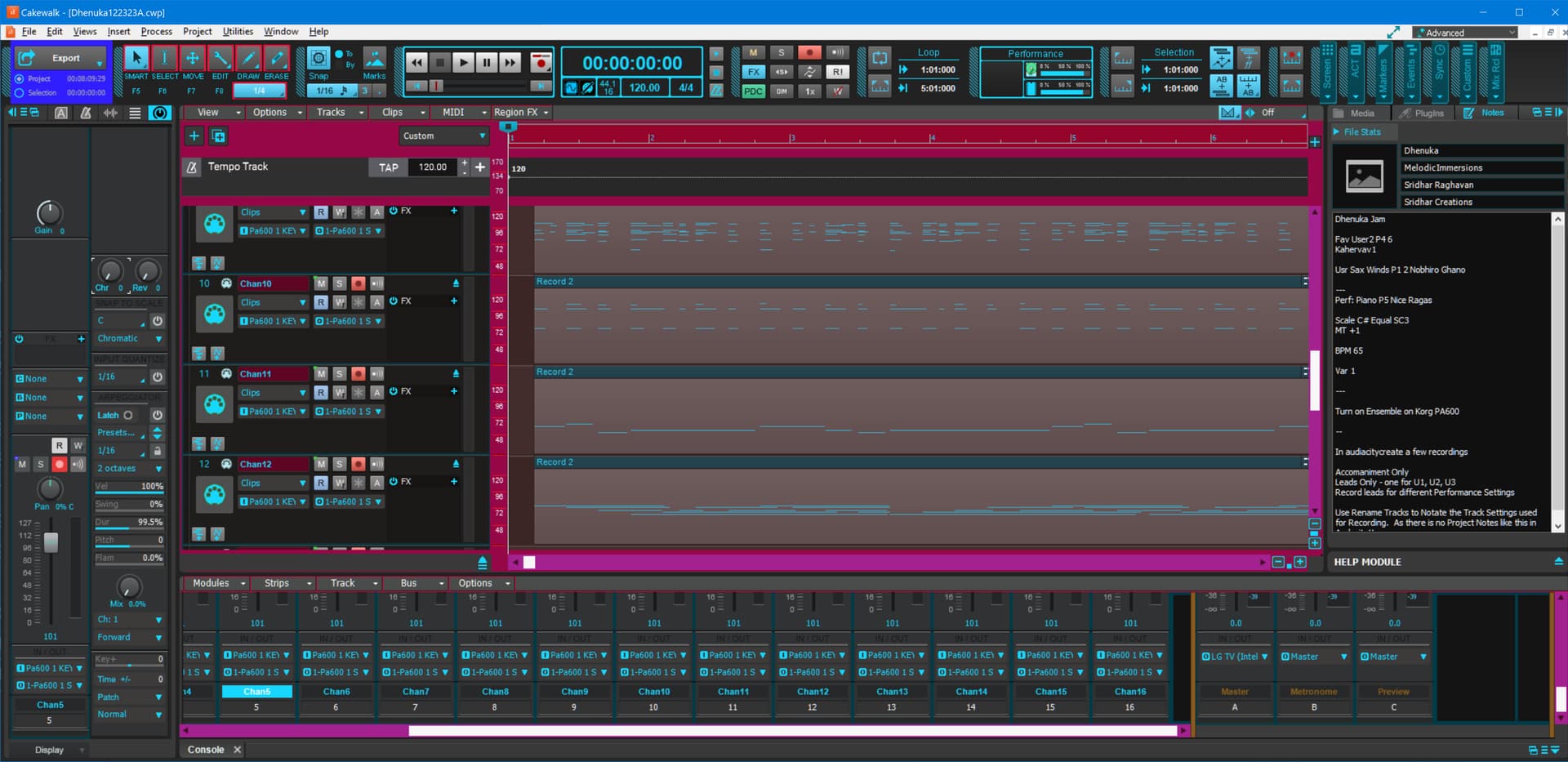The width and height of the screenshot is (1568, 762).
Task: Click the channel volume fader in the inspector
Action: pyautogui.click(x=51, y=542)
